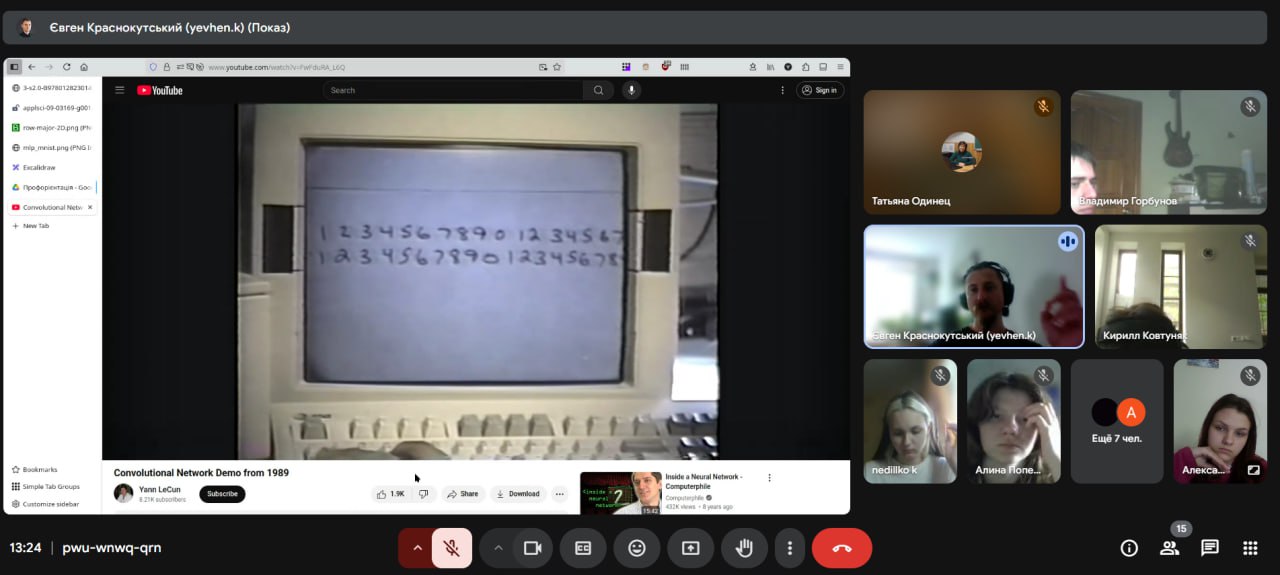Click the playing video on YouTube
This screenshot has width=1280, height=575.
[x=477, y=281]
